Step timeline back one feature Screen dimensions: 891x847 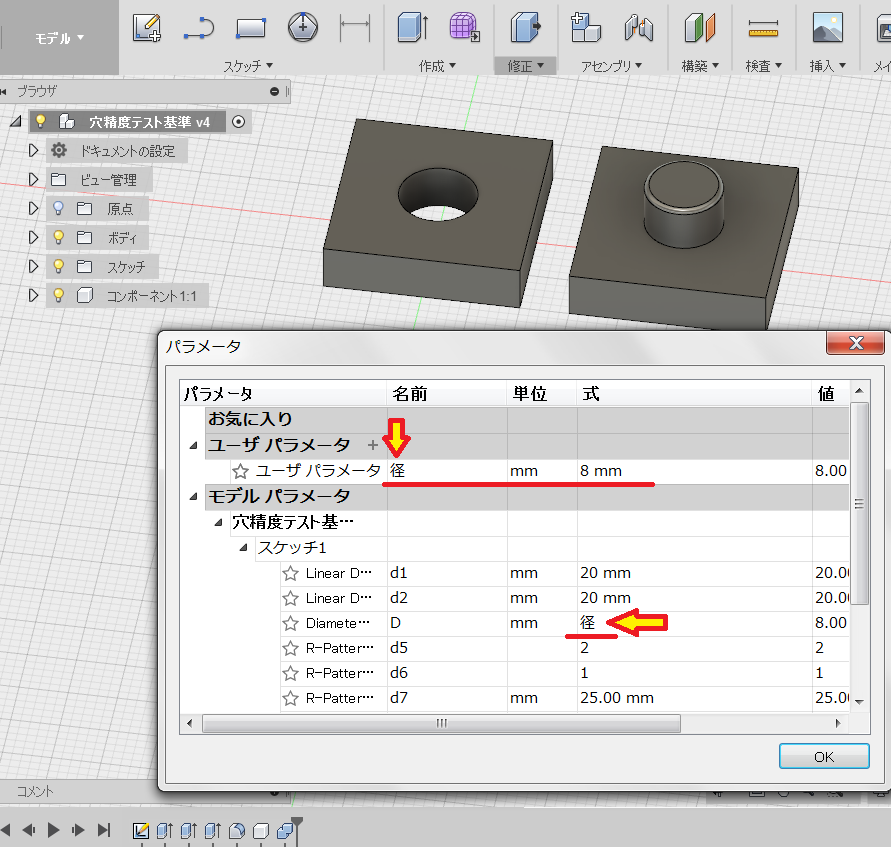coord(29,830)
